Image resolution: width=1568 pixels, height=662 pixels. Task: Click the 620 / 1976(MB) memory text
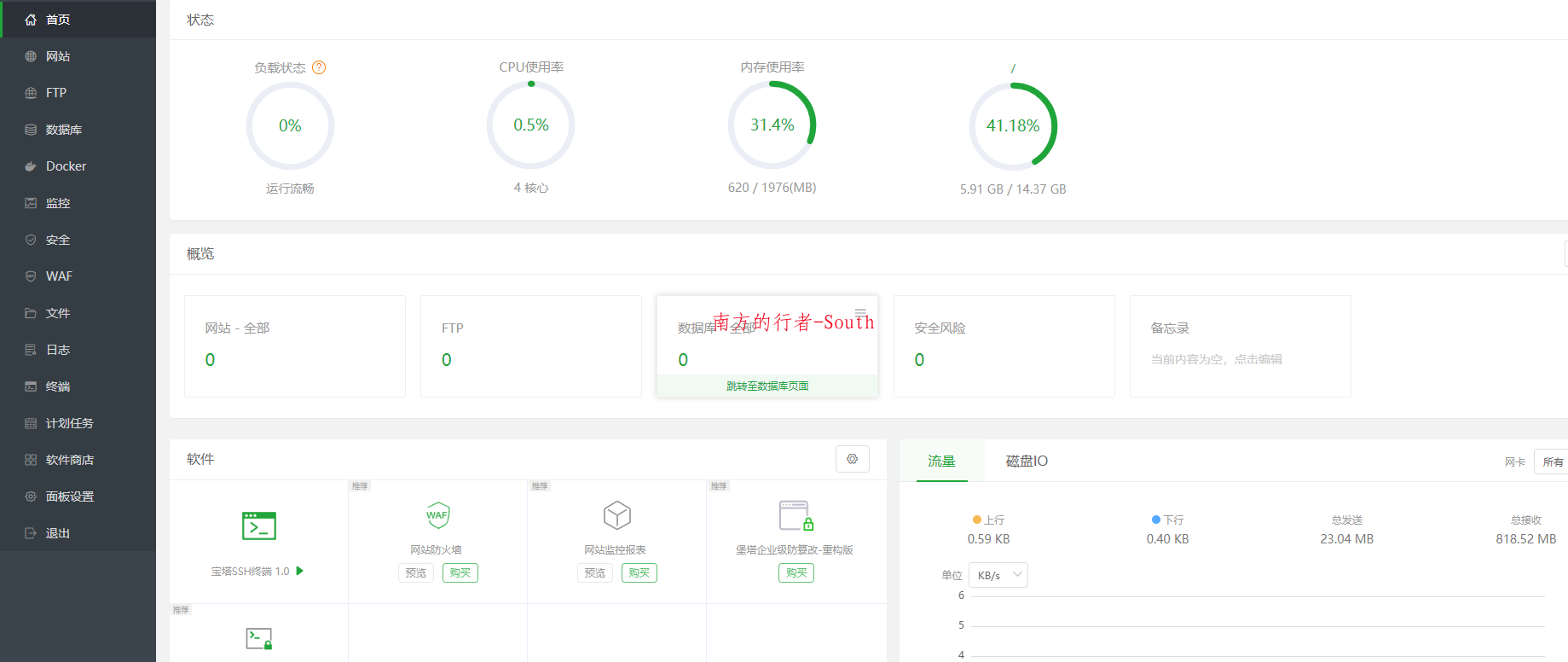pyautogui.click(x=772, y=187)
